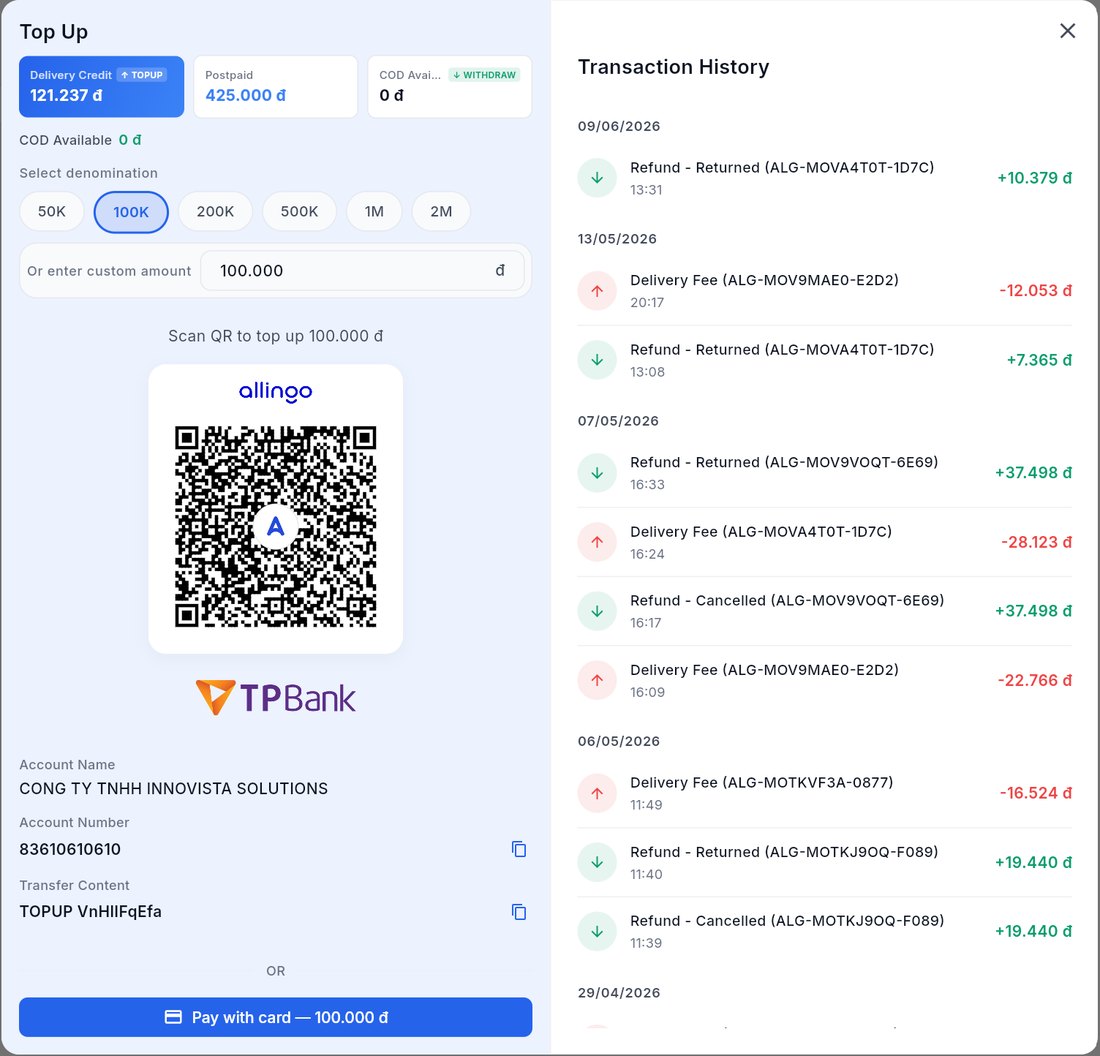This screenshot has width=1100, height=1056.
Task: Open Delivery Fee row at 16:09
Action: [x=824, y=680]
